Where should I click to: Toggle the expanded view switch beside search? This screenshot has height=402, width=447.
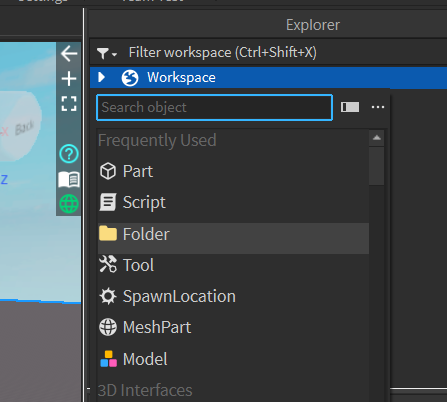[350, 107]
